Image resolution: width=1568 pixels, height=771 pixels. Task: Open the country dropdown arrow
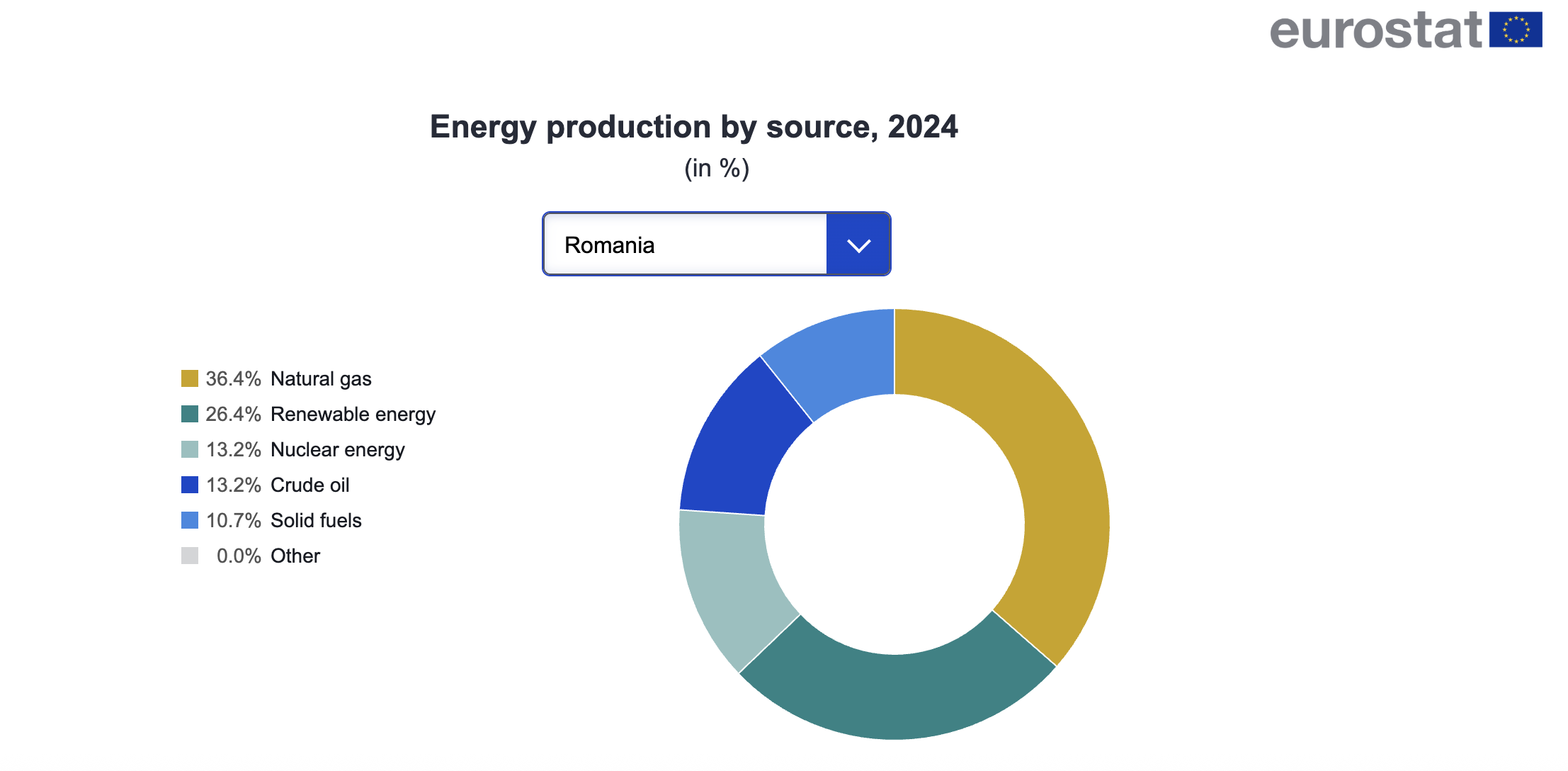858,245
